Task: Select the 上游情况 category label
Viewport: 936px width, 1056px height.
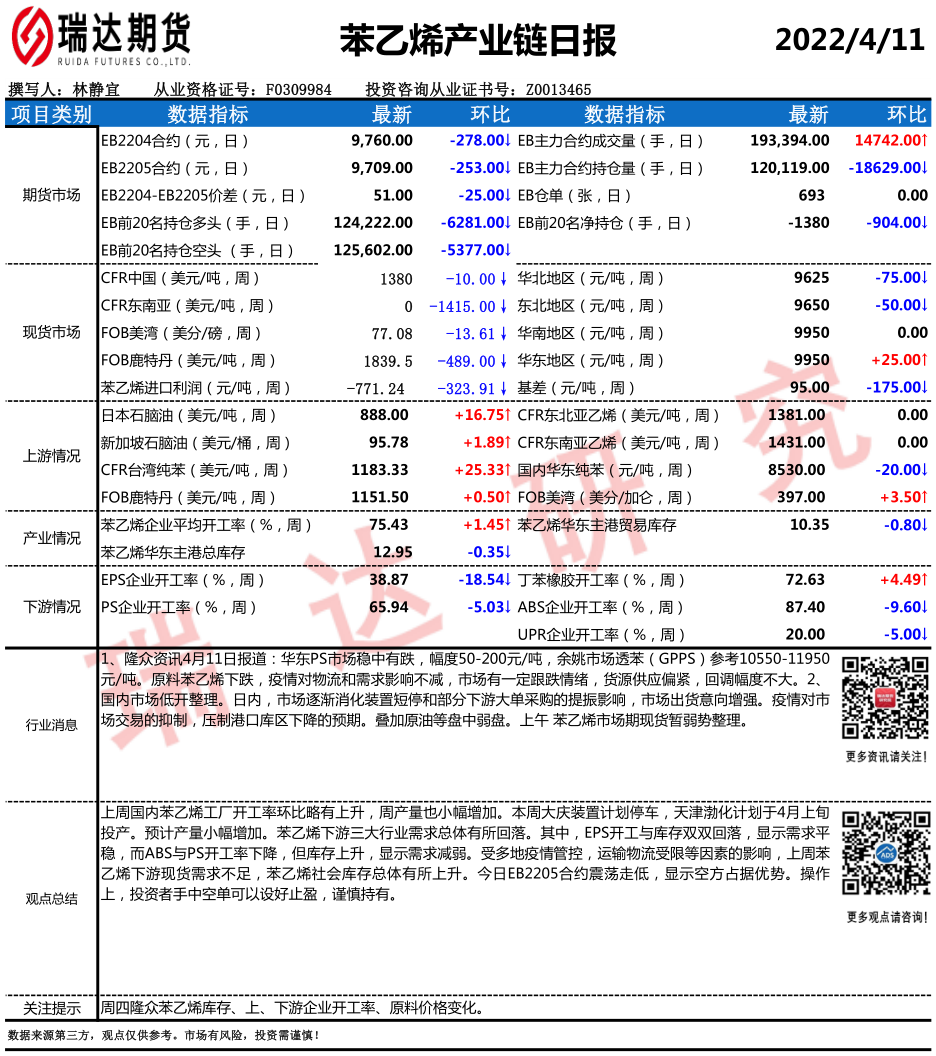Action: (x=51, y=456)
